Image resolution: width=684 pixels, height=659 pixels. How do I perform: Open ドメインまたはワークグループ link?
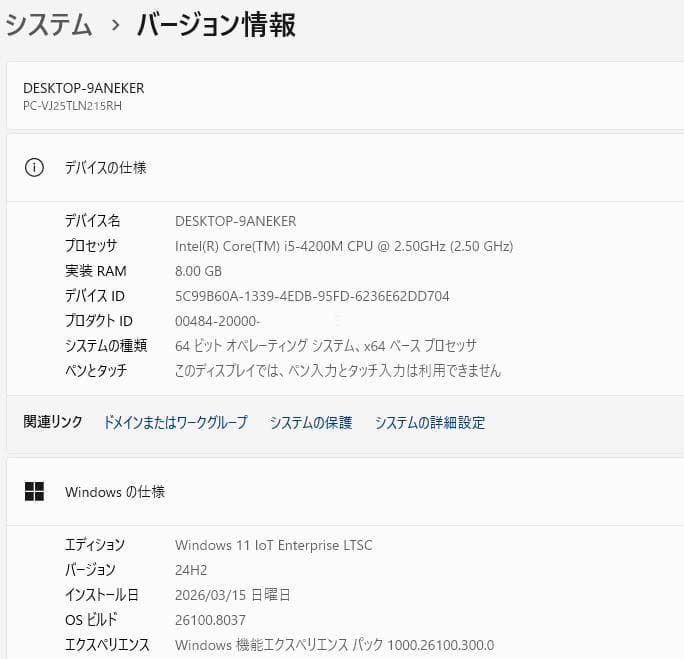click(175, 423)
